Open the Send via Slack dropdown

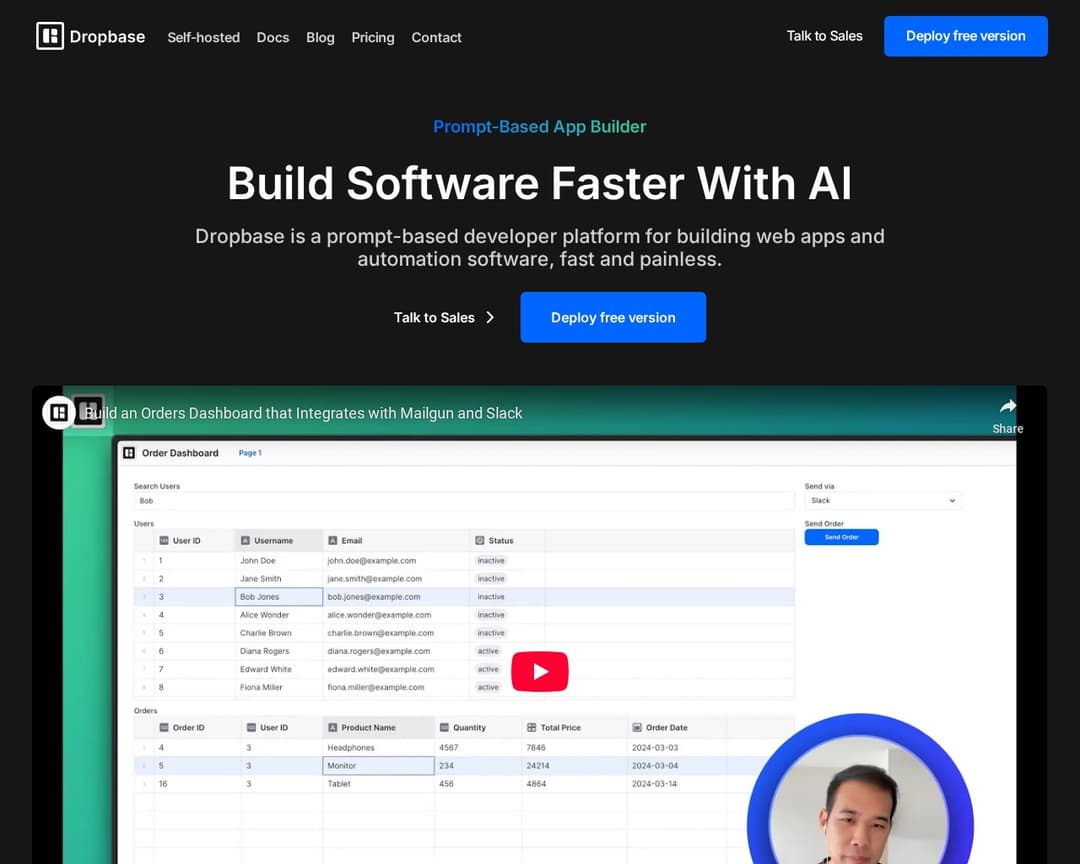[883, 501]
